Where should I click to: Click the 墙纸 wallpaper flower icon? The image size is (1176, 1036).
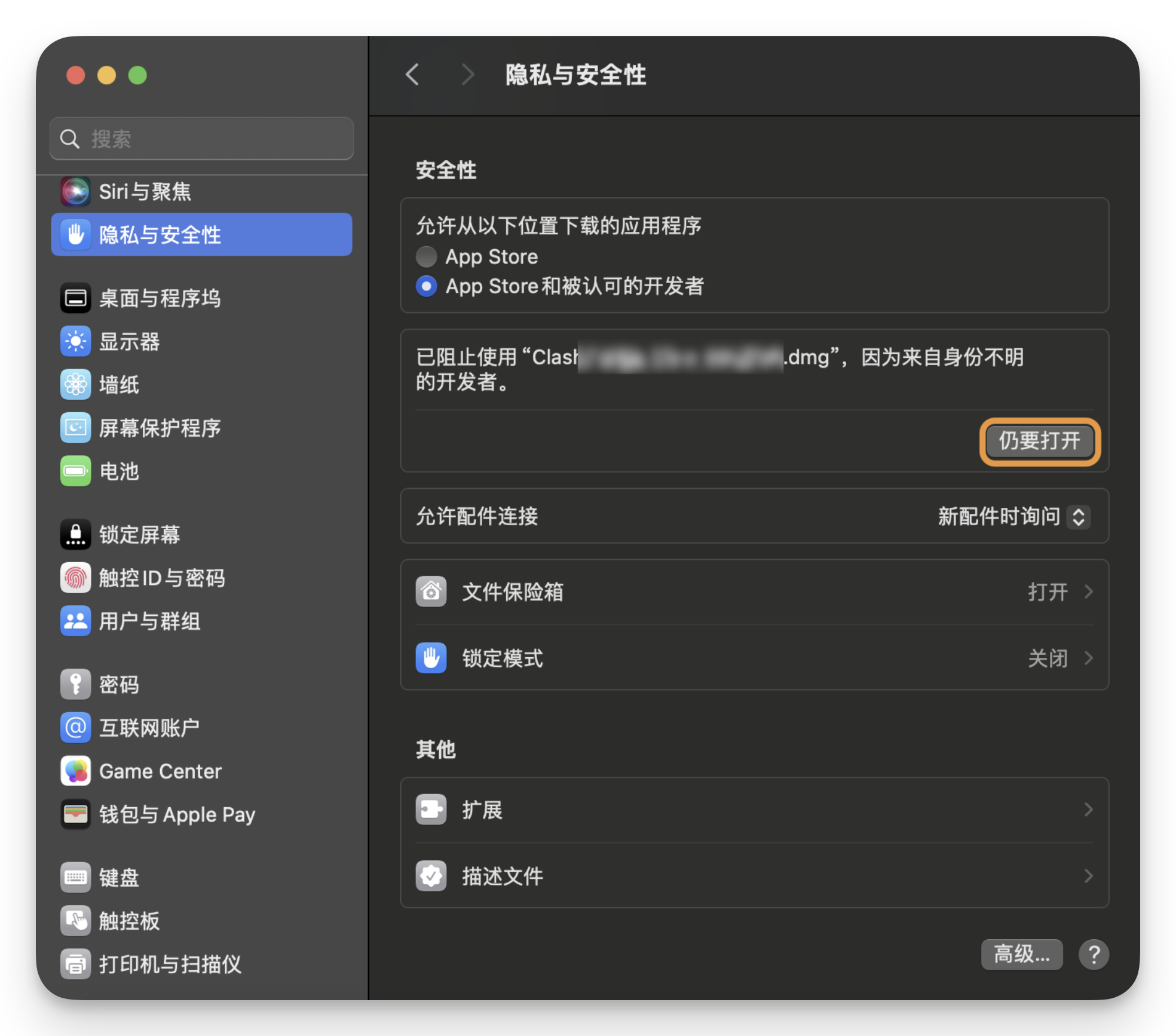[76, 384]
